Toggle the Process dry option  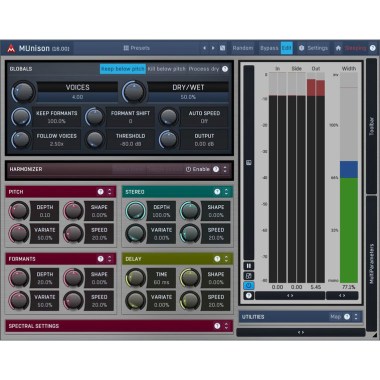point(204,69)
